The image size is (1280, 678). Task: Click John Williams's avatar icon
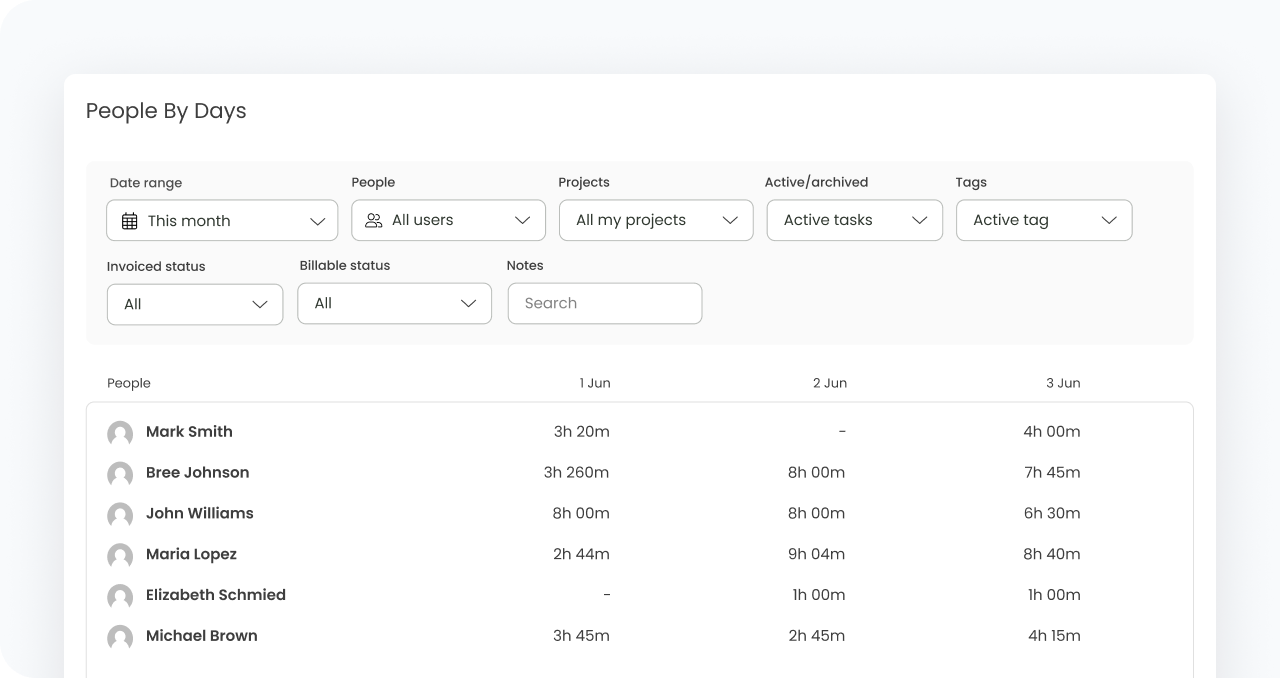[120, 515]
